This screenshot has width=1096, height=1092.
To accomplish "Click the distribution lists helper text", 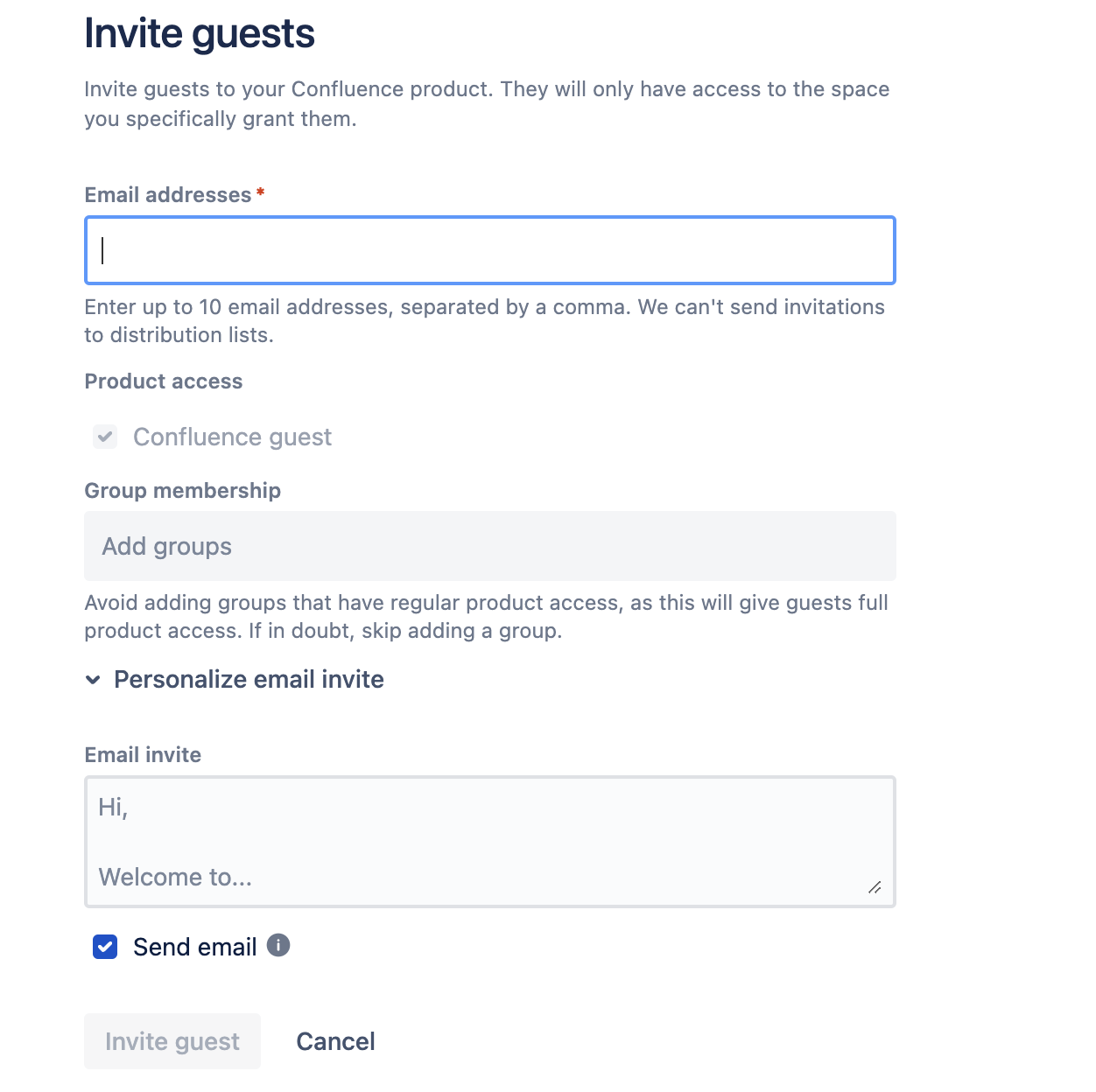I will [484, 321].
